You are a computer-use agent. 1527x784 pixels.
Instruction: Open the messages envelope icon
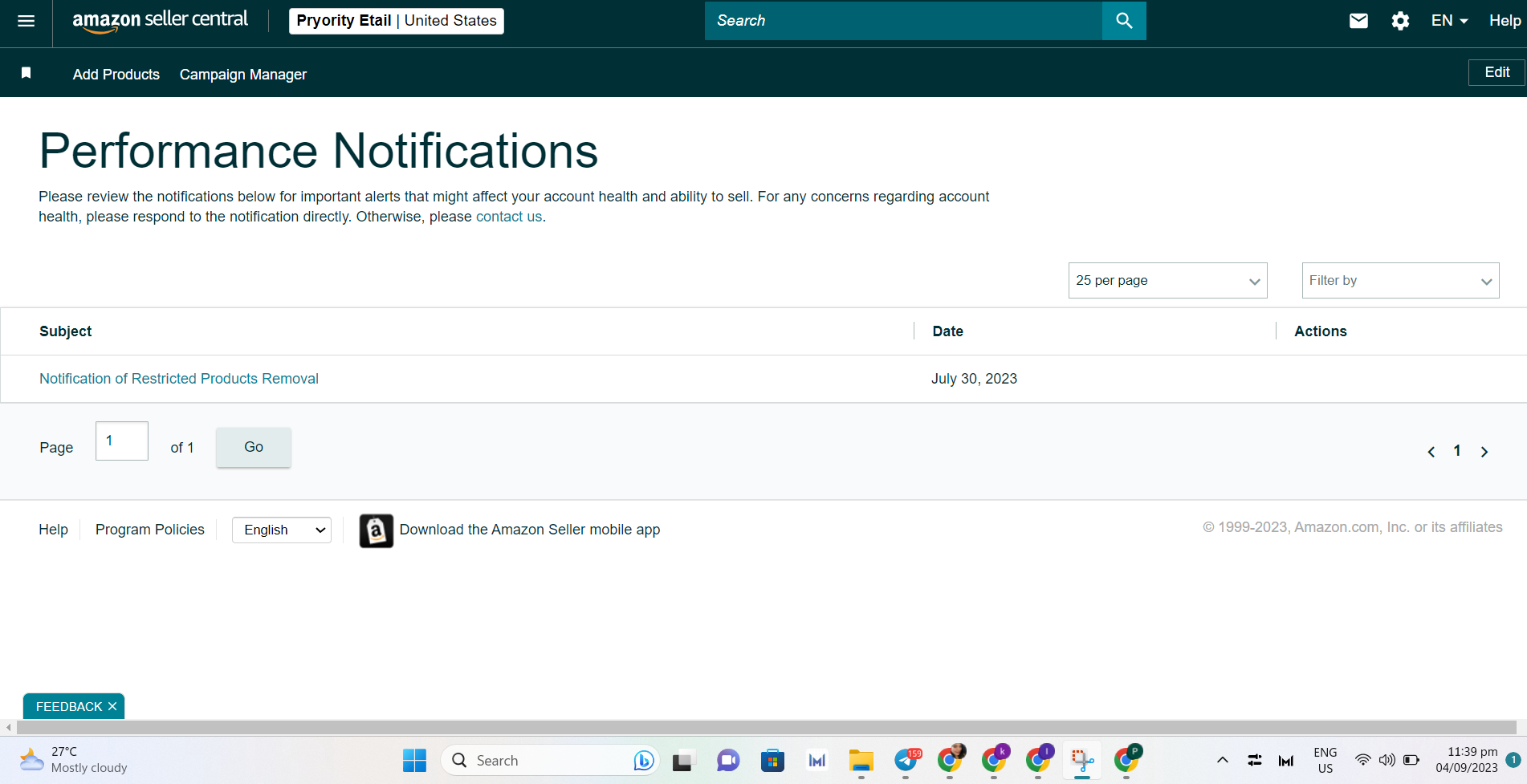coord(1358,21)
